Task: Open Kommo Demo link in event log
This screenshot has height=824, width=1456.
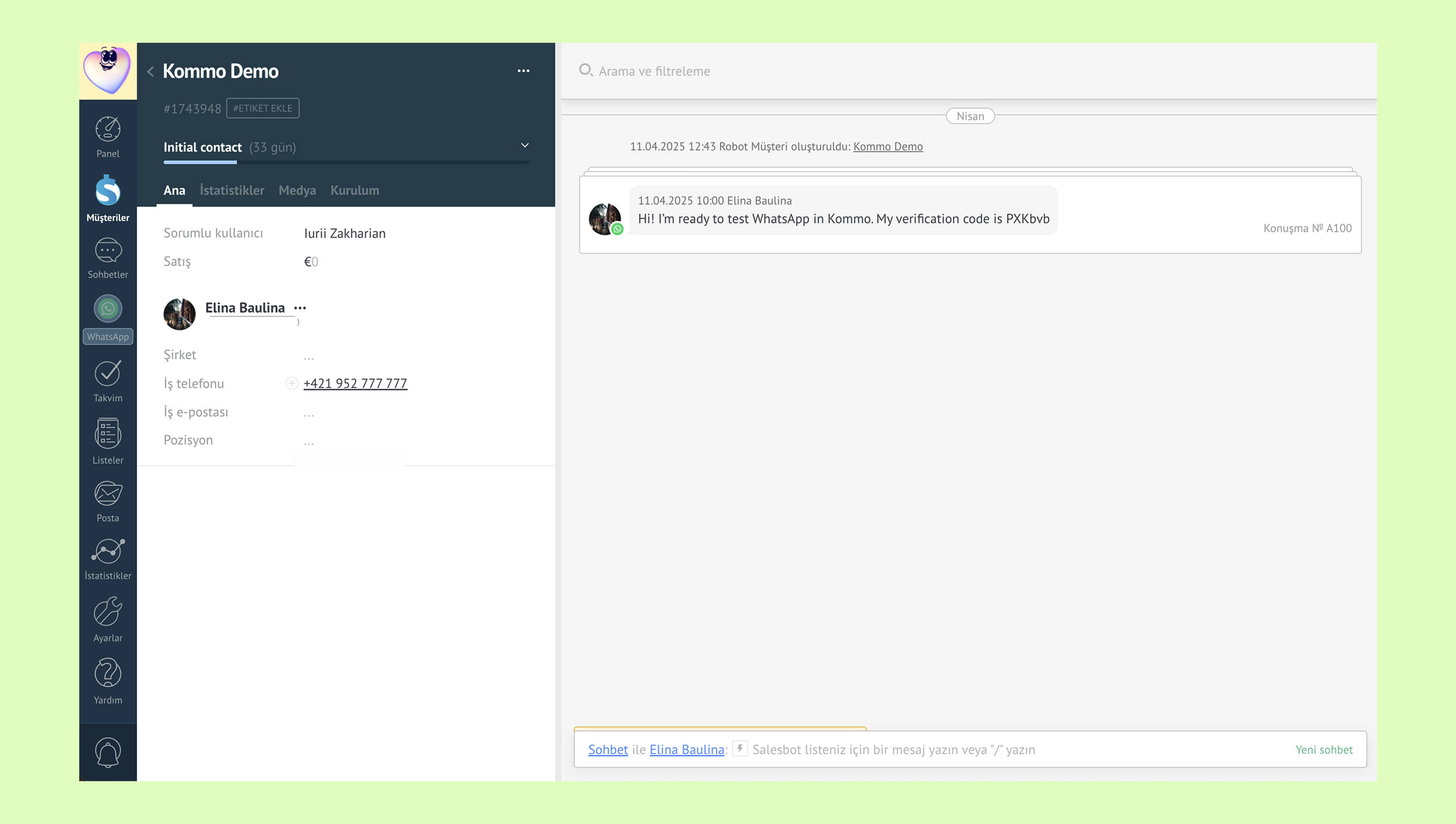Action: click(888, 146)
